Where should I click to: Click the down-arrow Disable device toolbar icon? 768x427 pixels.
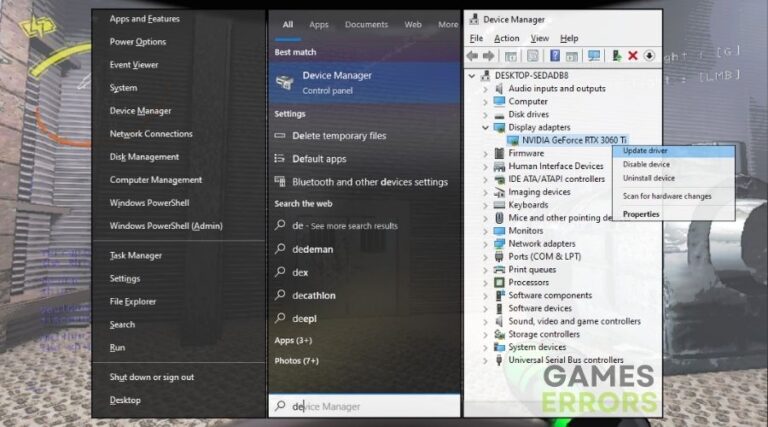649,56
